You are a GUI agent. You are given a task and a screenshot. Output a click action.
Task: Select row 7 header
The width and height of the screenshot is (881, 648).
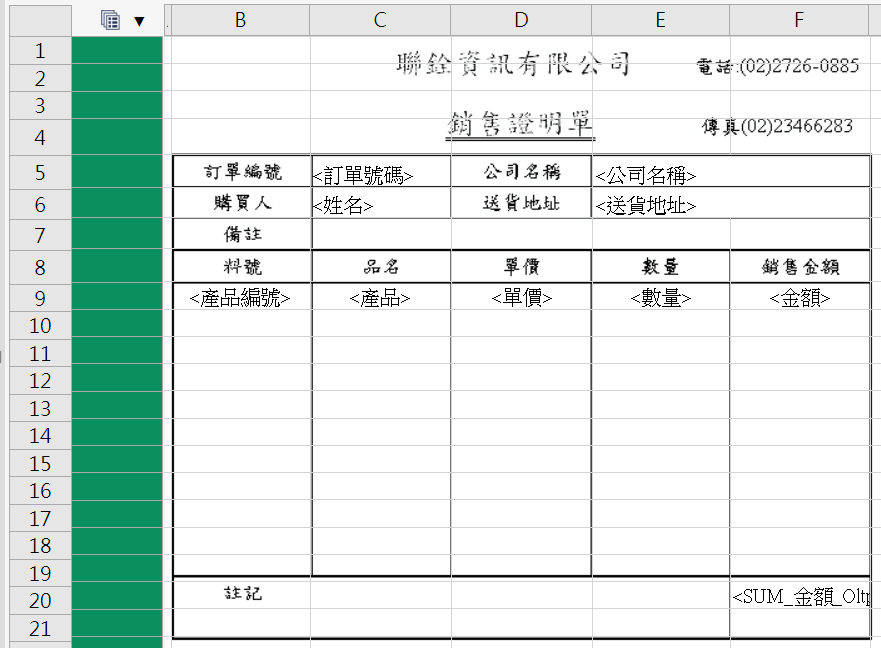pyautogui.click(x=40, y=235)
